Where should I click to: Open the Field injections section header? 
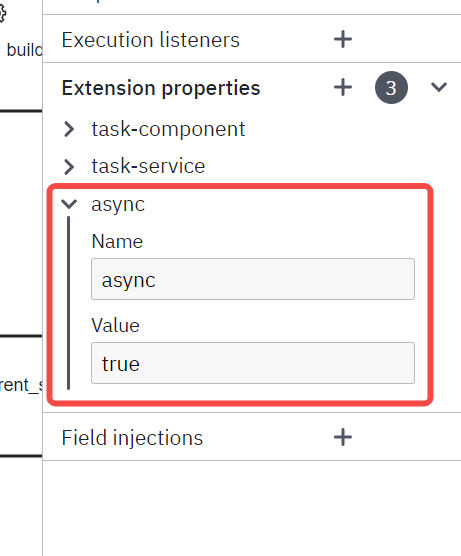[132, 438]
